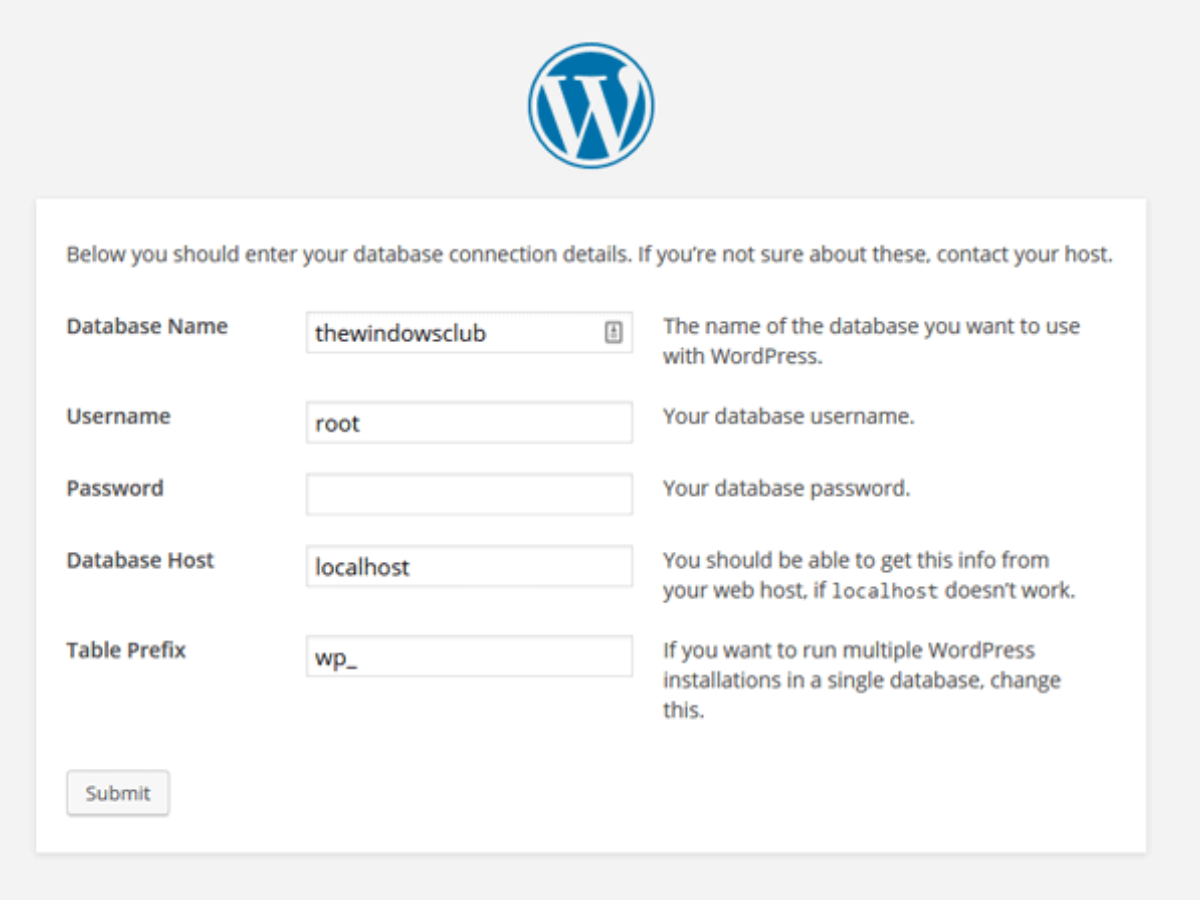
Task: Click the autofill icon in Database Name field
Action: pyautogui.click(x=614, y=333)
